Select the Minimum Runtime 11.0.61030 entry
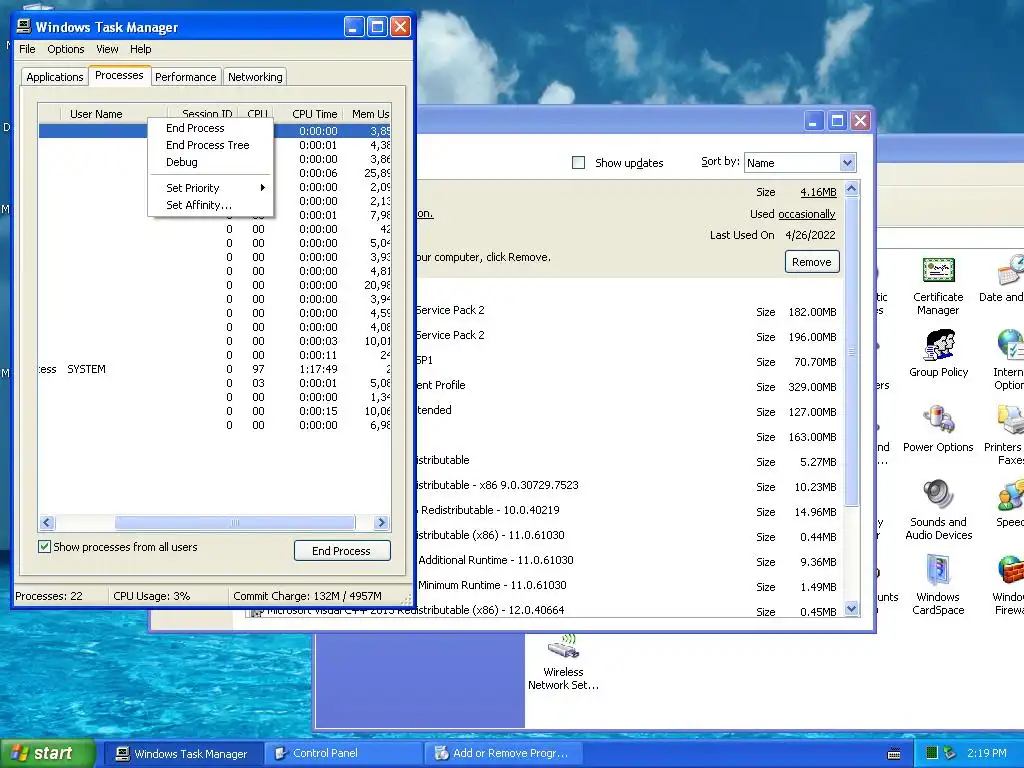The image size is (1024, 768). (630, 586)
